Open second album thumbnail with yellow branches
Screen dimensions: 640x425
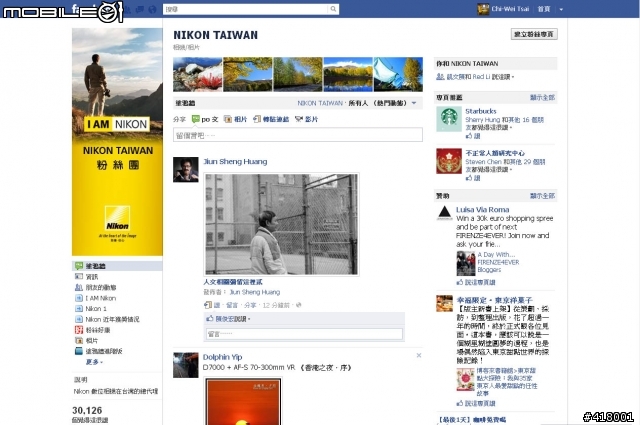[248, 74]
